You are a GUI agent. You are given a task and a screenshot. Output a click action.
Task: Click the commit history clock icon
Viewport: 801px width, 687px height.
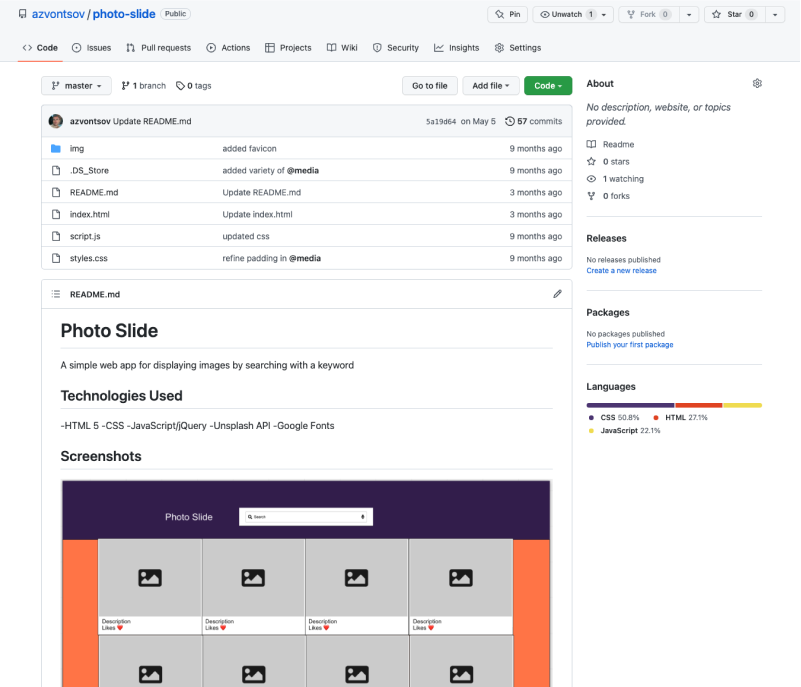tap(510, 121)
